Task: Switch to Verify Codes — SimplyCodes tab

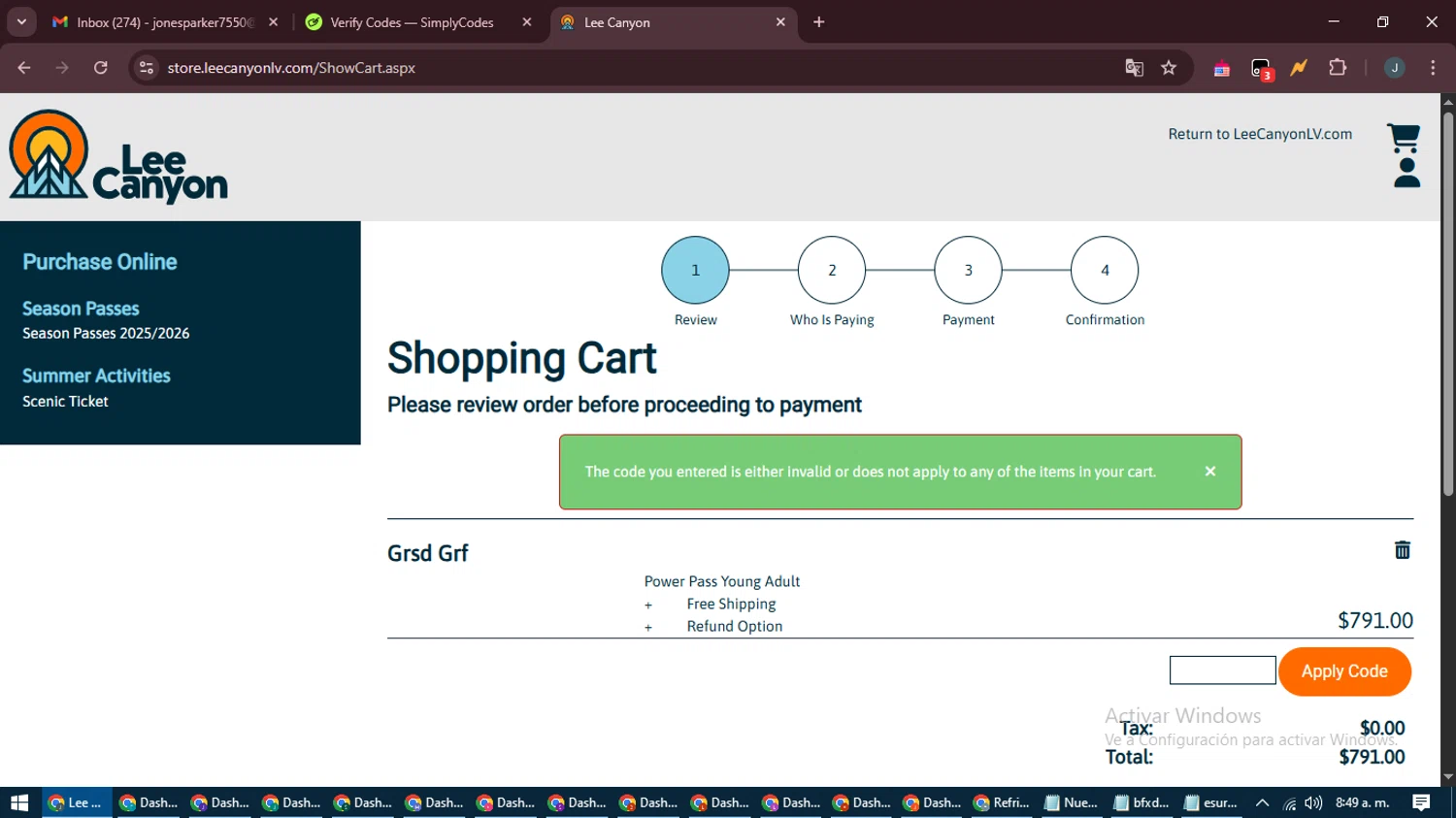Action: tap(412, 22)
